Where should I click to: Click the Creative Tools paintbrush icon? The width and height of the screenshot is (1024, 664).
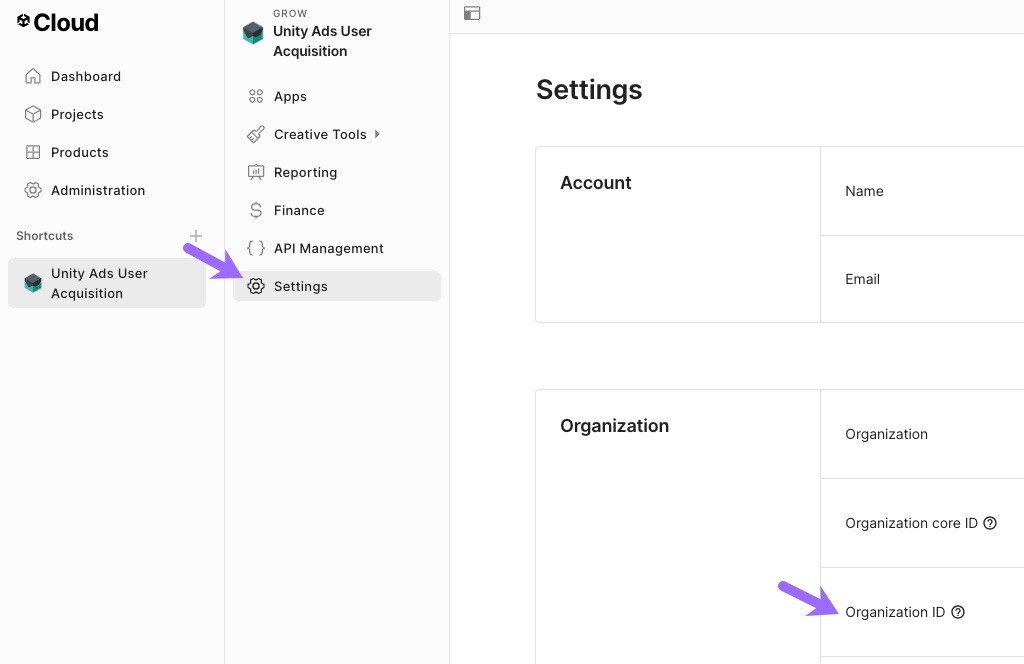[256, 134]
